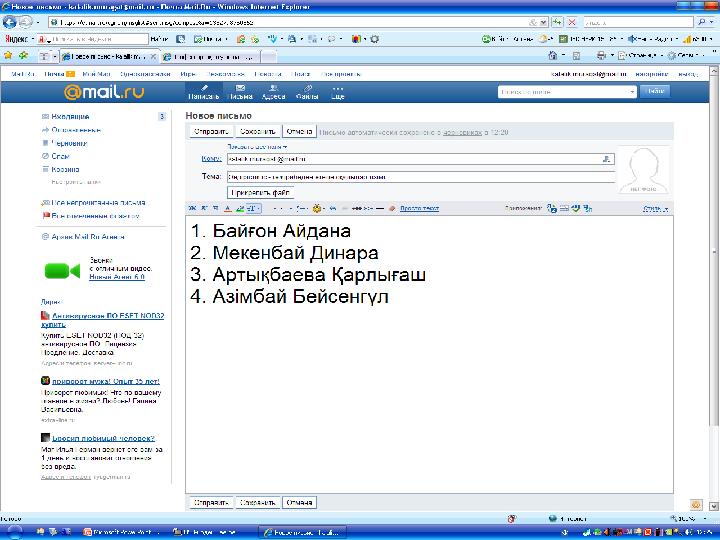
Task: Open the Сервис command bar menu
Action: tap(685, 56)
